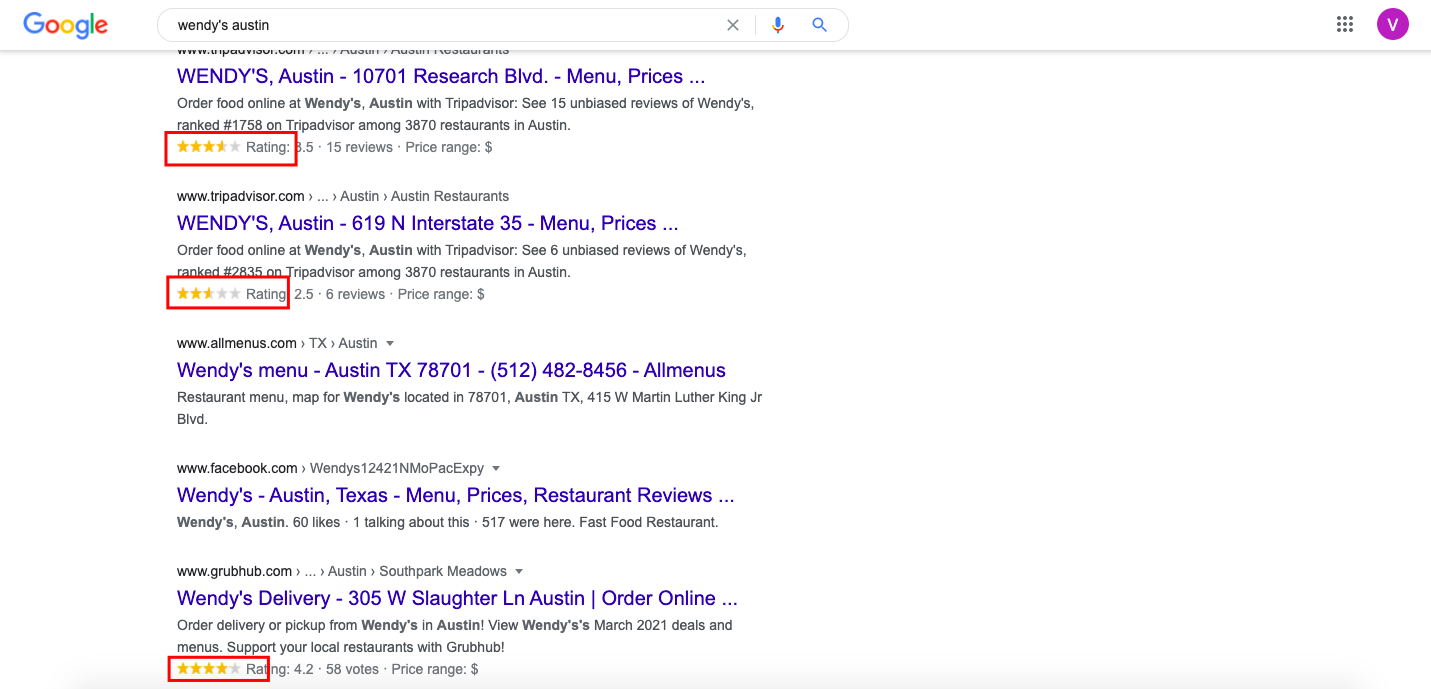Click the "6 reviews" text
Screen dimensions: 1431x689
click(355, 294)
